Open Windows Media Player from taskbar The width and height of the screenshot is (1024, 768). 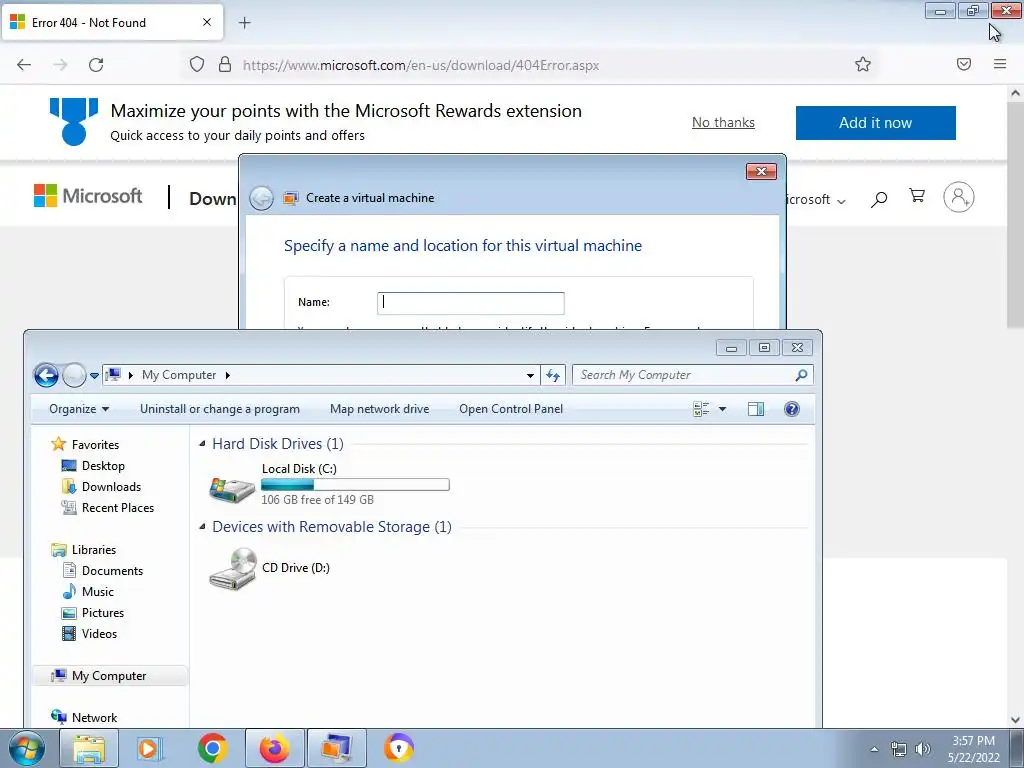click(150, 748)
